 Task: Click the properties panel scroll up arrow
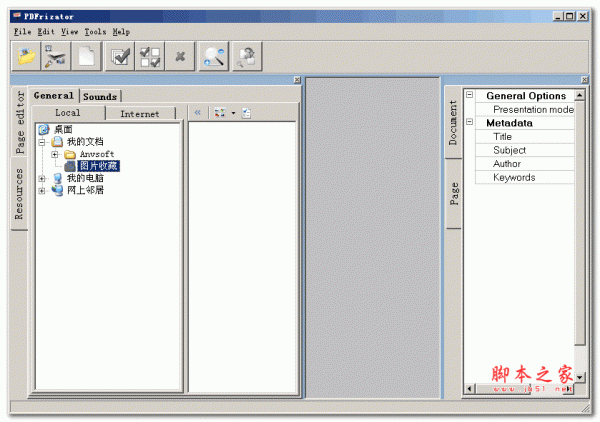pos(580,95)
